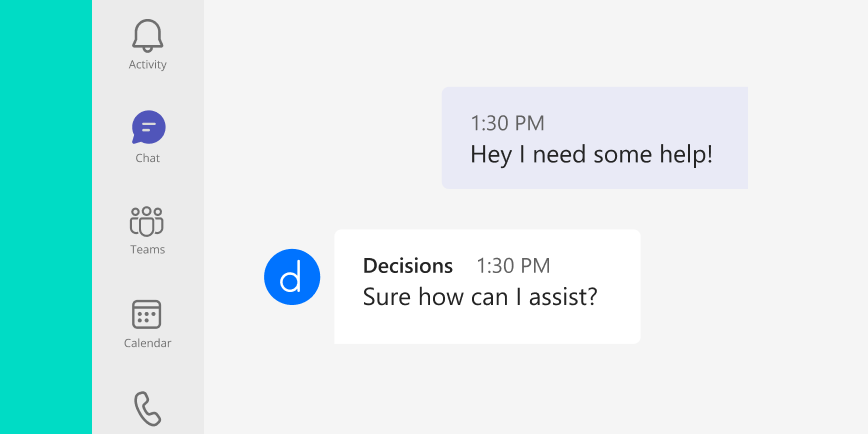Click the Chat label under the icon
The height and width of the screenshot is (434, 868).
[x=147, y=158]
